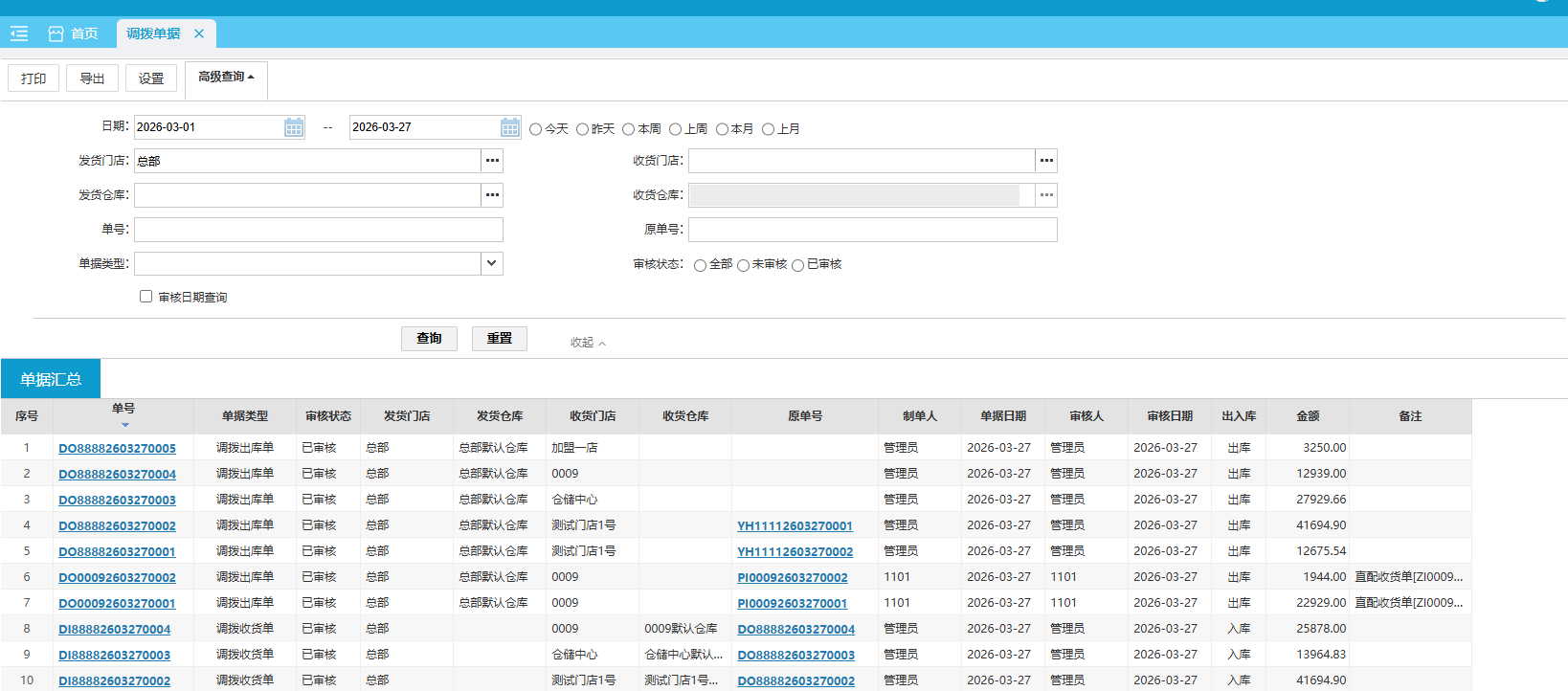Enable the 审核日期查询 checkbox

146,297
